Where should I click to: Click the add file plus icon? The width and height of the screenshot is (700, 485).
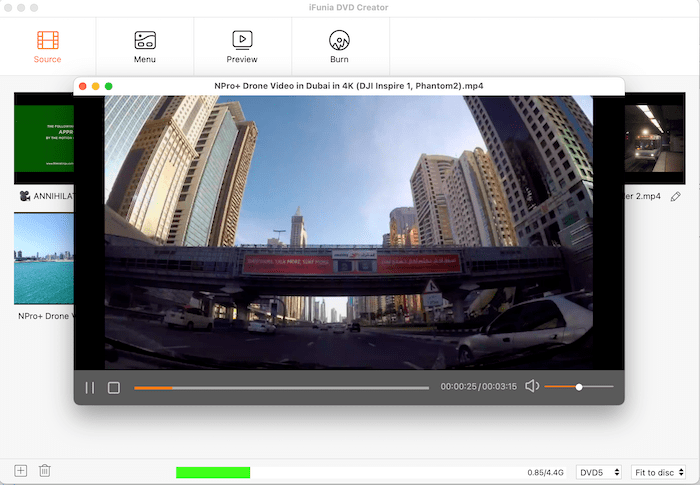[21, 471]
